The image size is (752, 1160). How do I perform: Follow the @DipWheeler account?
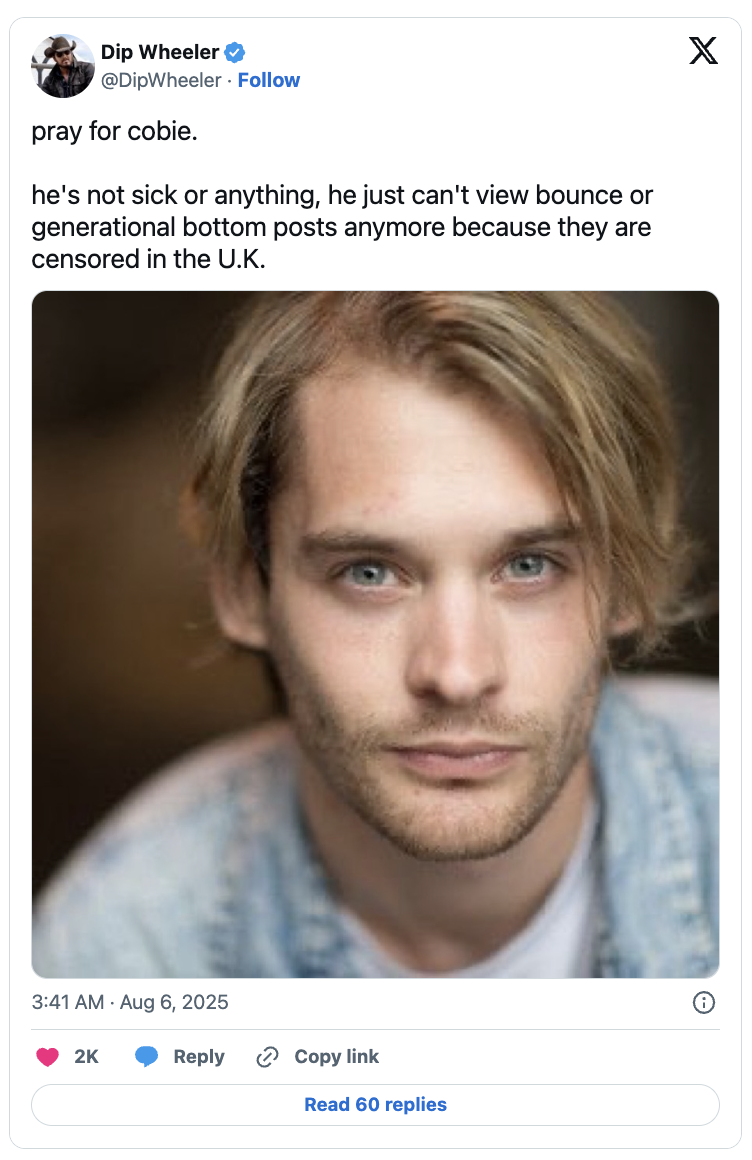(x=269, y=80)
